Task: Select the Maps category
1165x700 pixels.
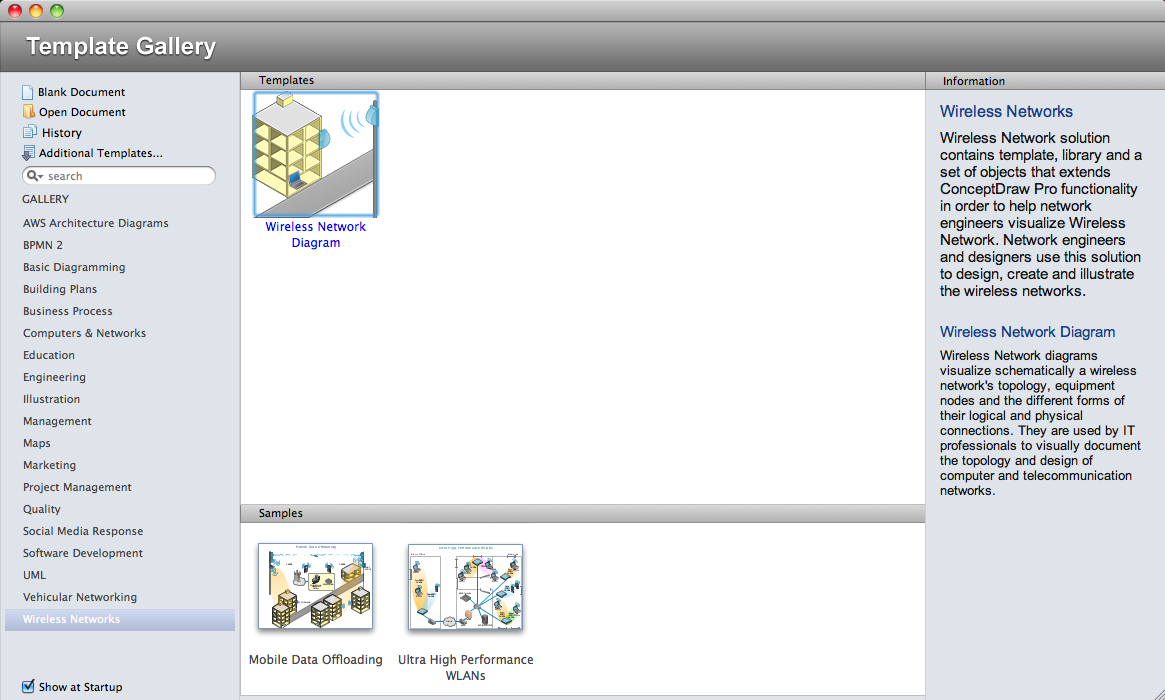Action: [x=36, y=443]
